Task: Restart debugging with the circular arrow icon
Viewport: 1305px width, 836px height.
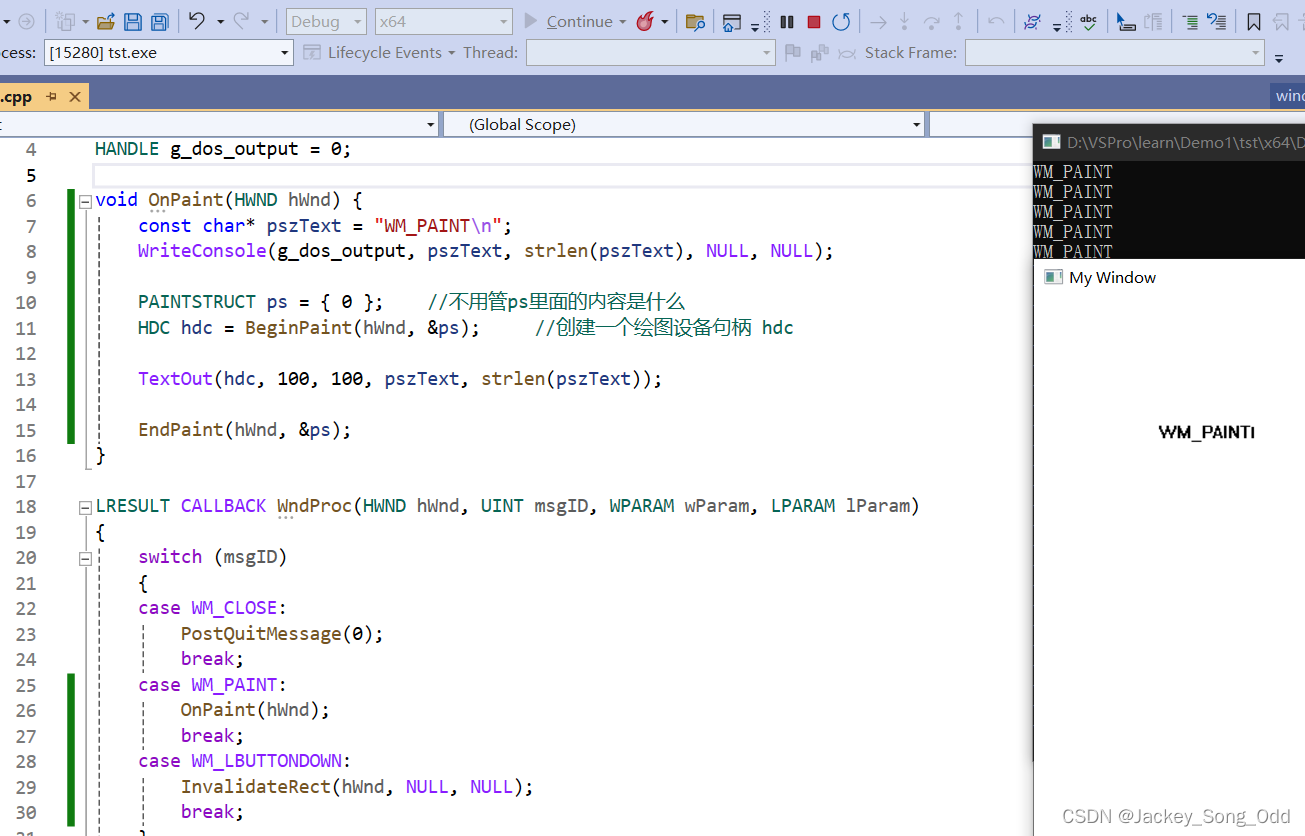Action: point(841,21)
